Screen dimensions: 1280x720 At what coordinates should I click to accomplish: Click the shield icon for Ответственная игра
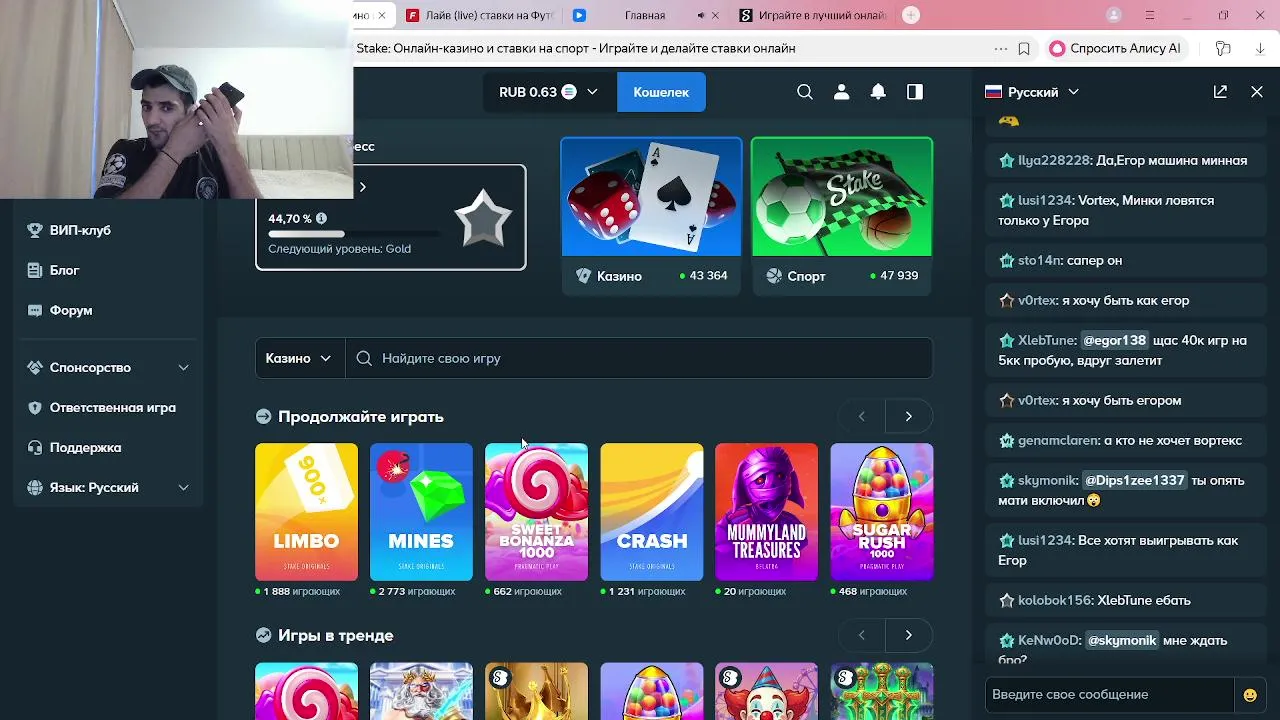[35, 407]
